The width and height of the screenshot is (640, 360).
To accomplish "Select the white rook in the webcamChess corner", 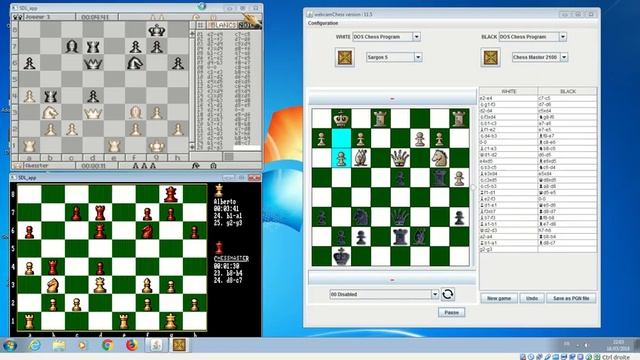I will pos(459,118).
